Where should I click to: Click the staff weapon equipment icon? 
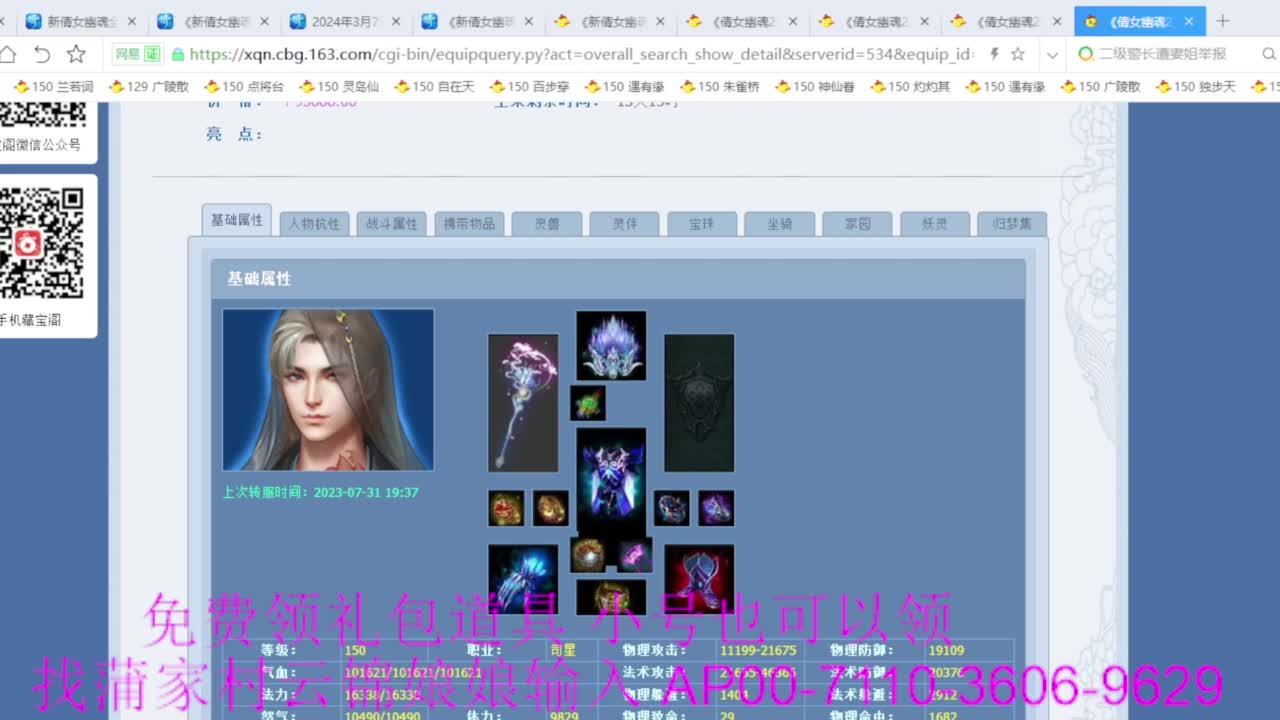click(523, 402)
